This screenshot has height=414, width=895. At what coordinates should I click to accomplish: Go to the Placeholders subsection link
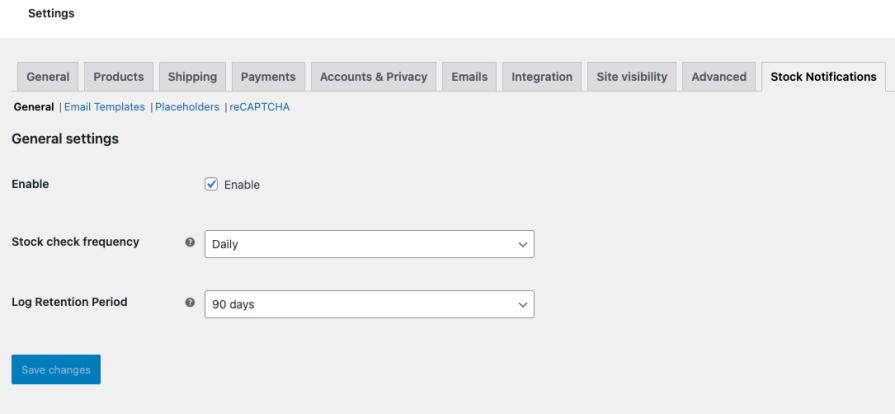(x=187, y=107)
